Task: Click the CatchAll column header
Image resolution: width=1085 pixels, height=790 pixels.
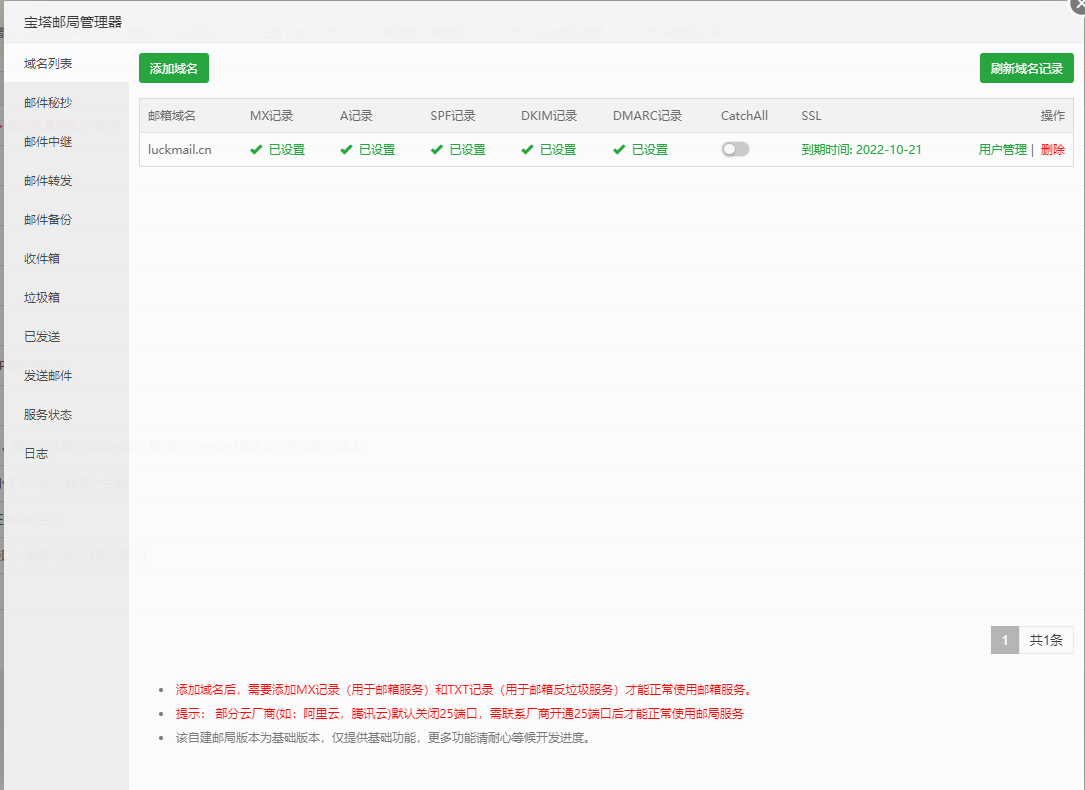Action: click(x=745, y=116)
